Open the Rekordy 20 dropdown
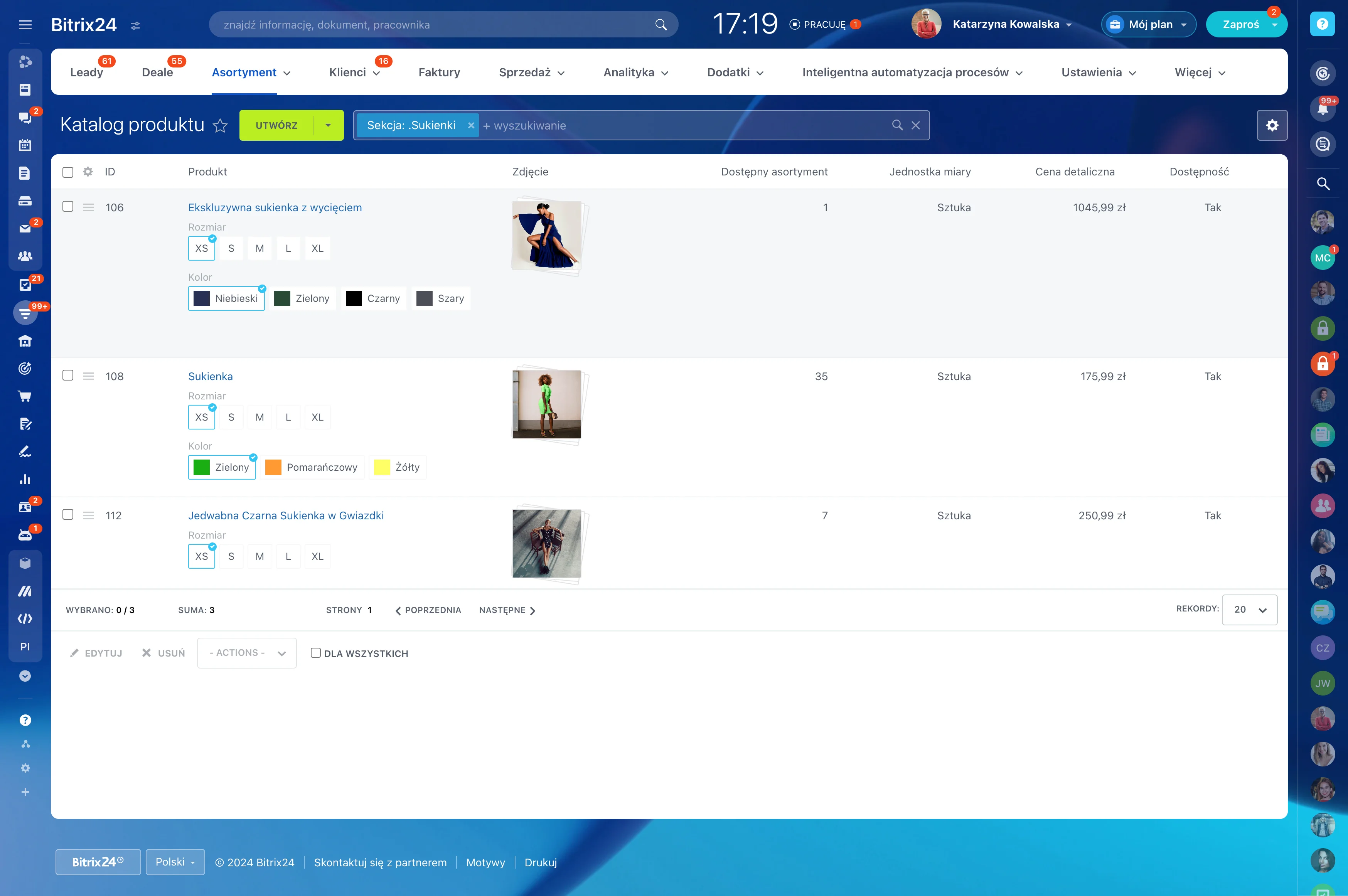The height and width of the screenshot is (896, 1348). coord(1249,610)
